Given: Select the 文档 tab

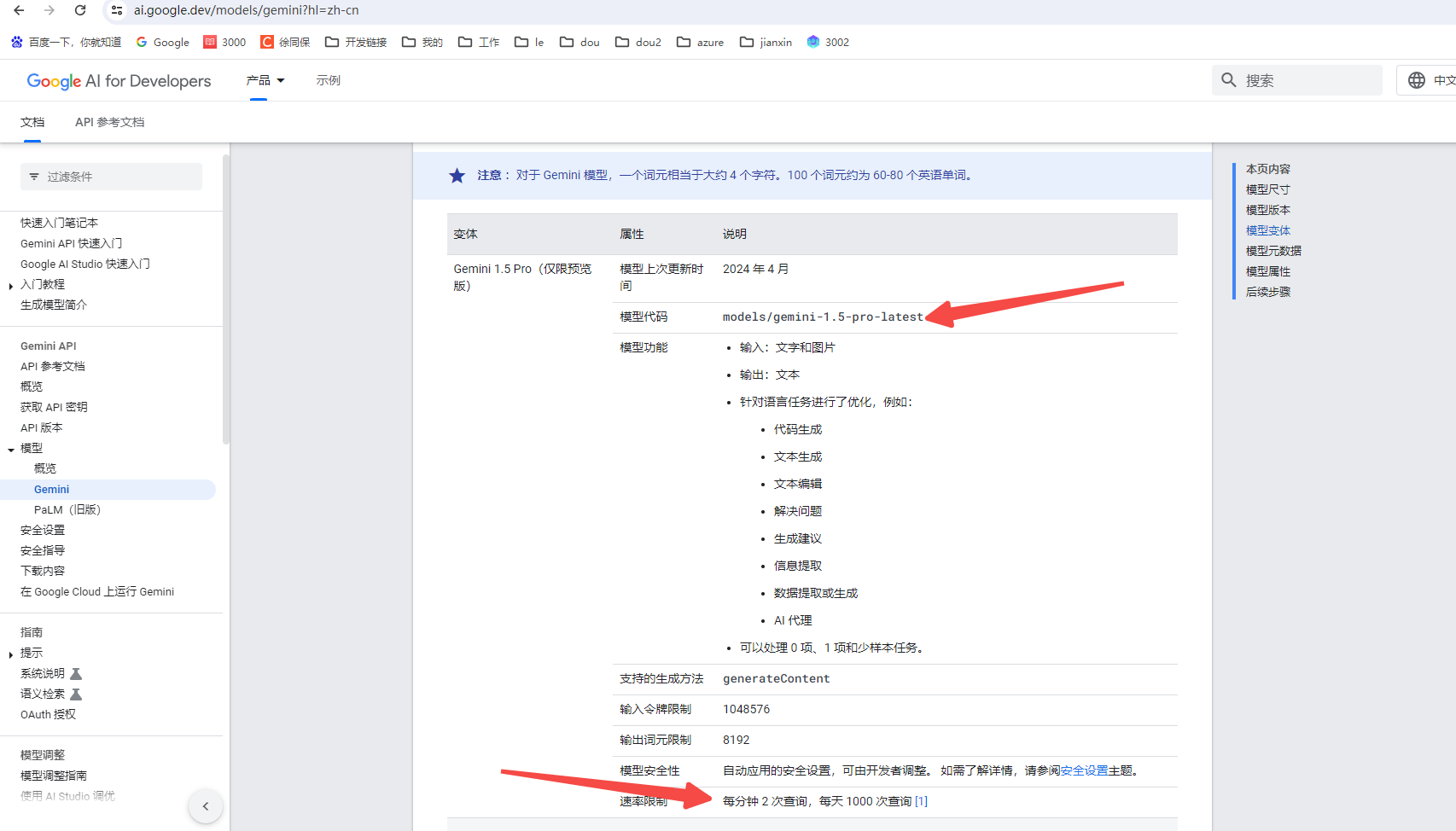Looking at the screenshot, I should click(32, 122).
